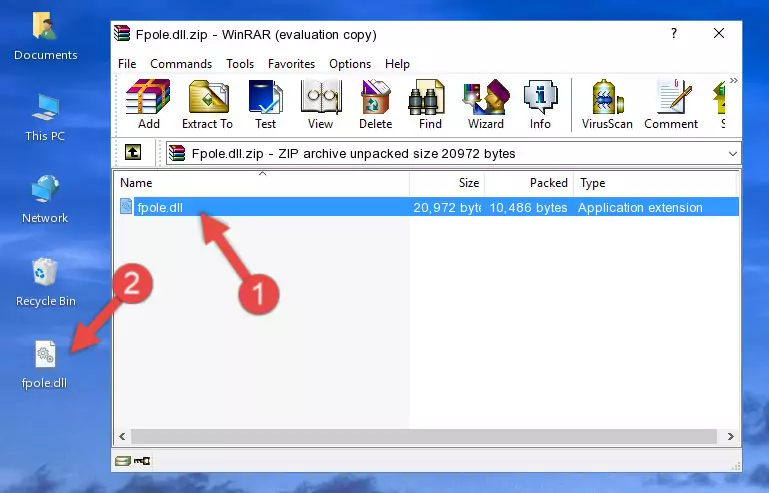The image size is (769, 493).
Task: Click the 10,486 bytes packed value
Action: coord(528,208)
